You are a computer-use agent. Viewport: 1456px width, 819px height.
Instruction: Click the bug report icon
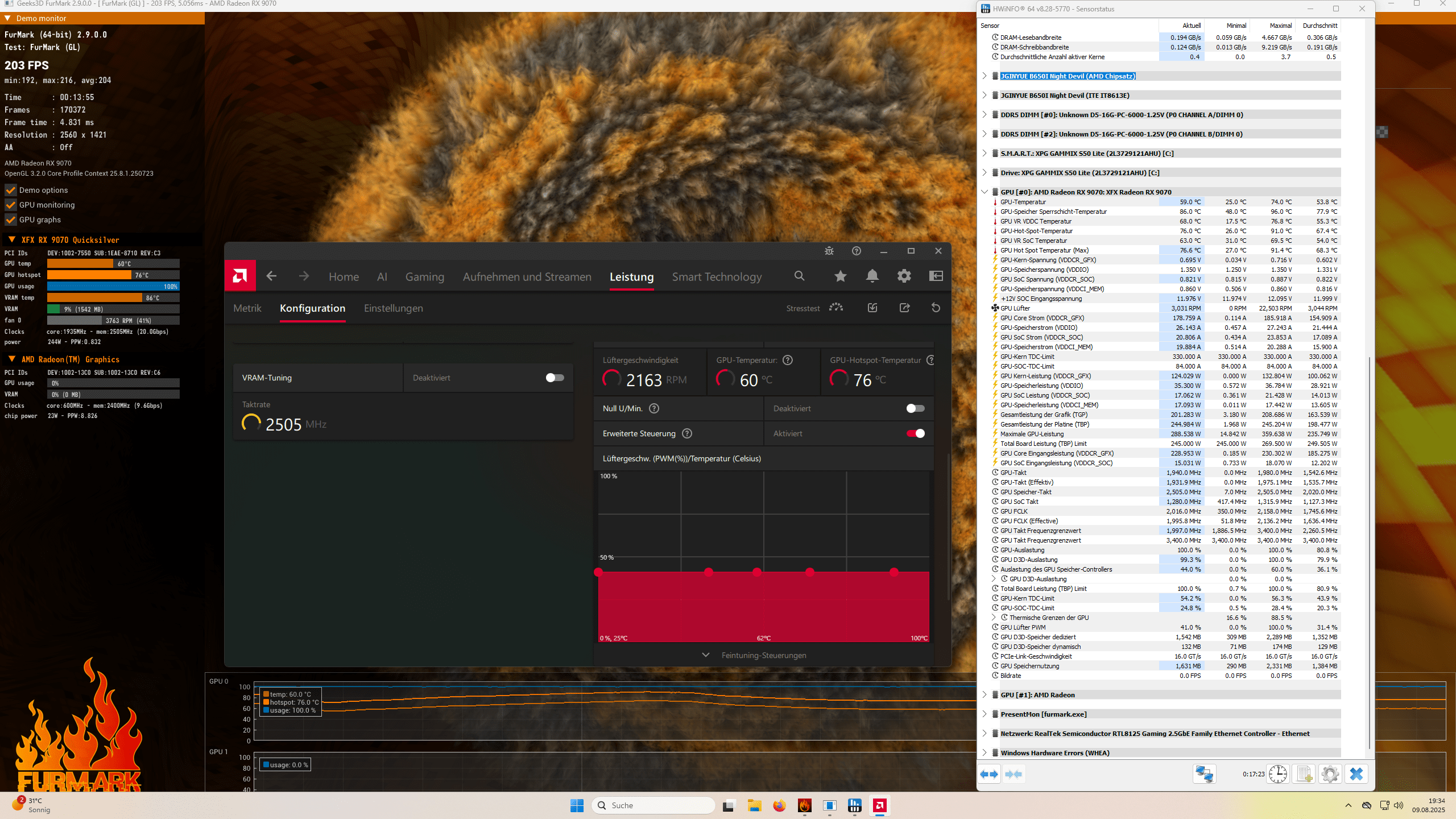tap(829, 251)
